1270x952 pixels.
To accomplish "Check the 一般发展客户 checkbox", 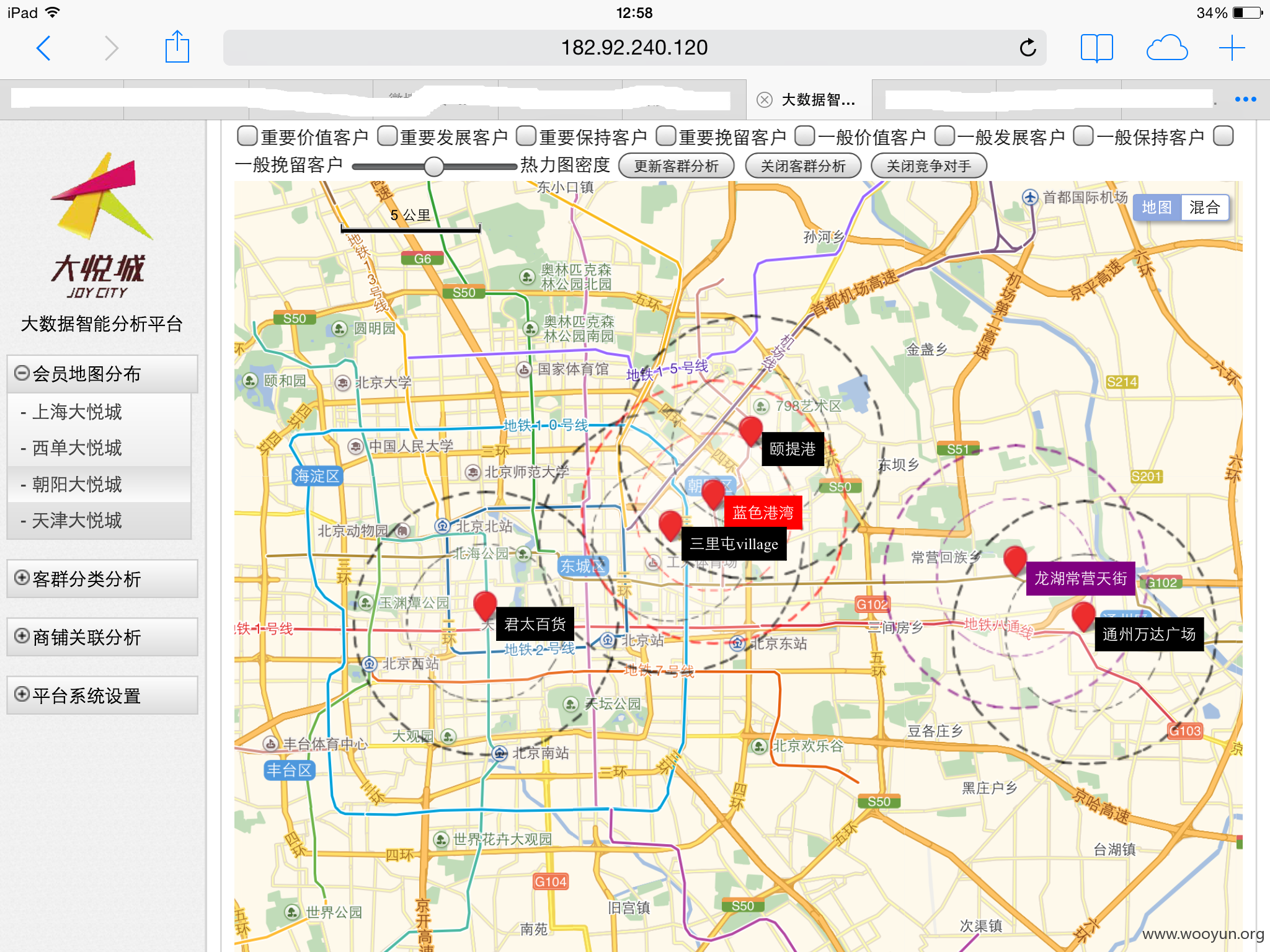I will coord(944,136).
